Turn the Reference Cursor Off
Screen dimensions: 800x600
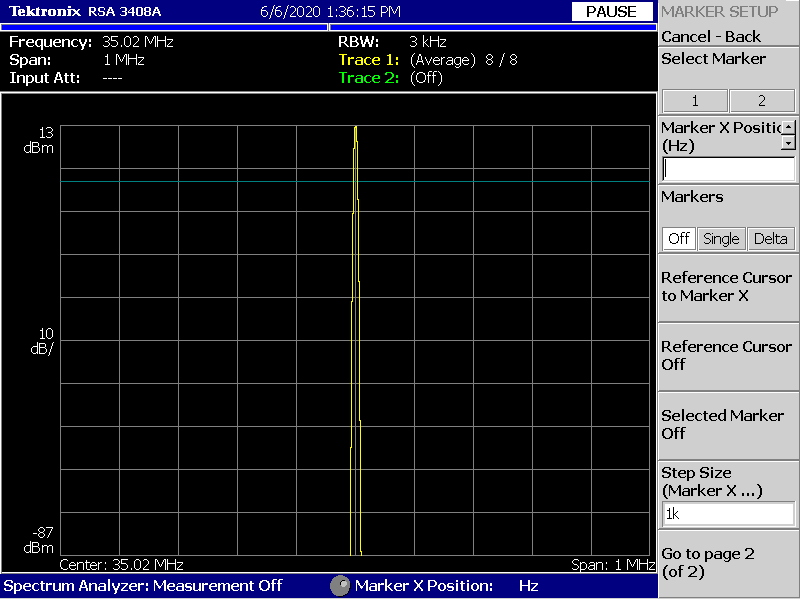[x=727, y=356]
